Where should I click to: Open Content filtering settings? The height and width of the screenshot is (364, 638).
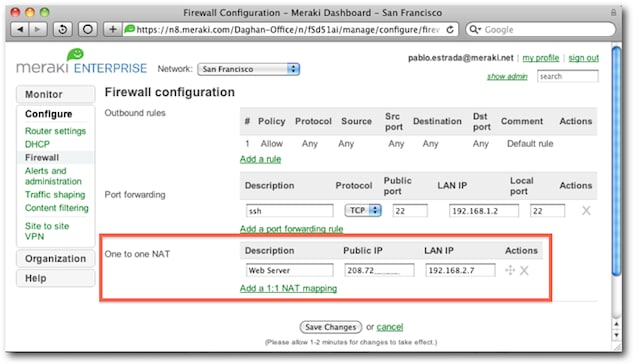[x=57, y=208]
